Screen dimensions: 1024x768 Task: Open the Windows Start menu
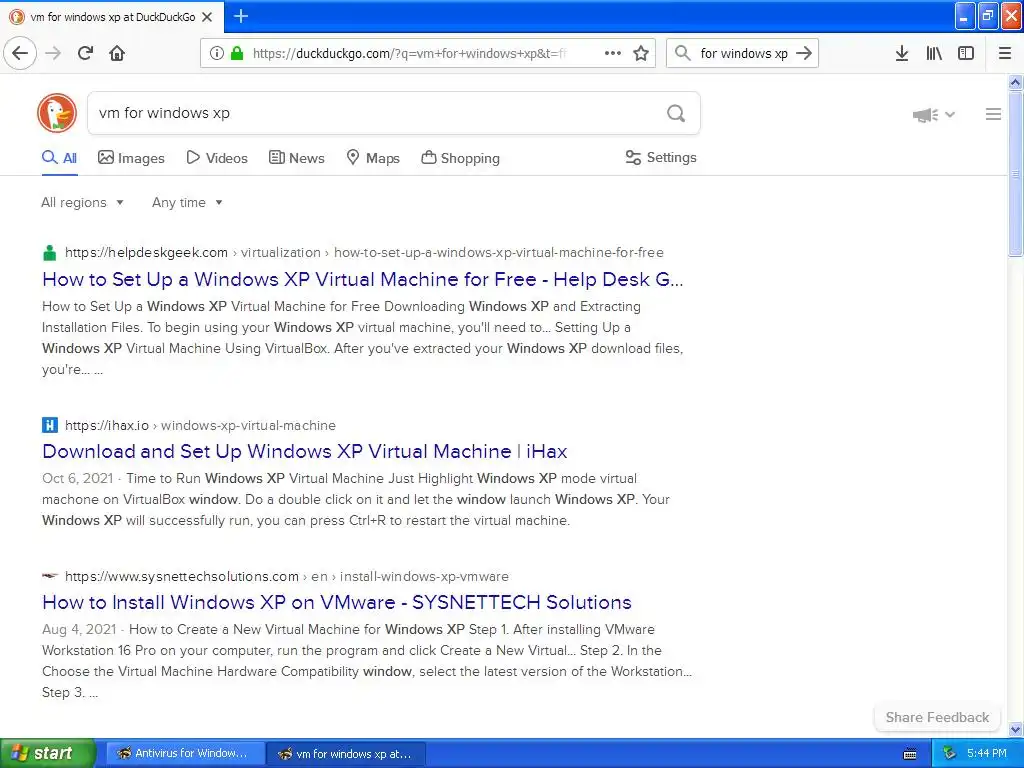[48, 753]
